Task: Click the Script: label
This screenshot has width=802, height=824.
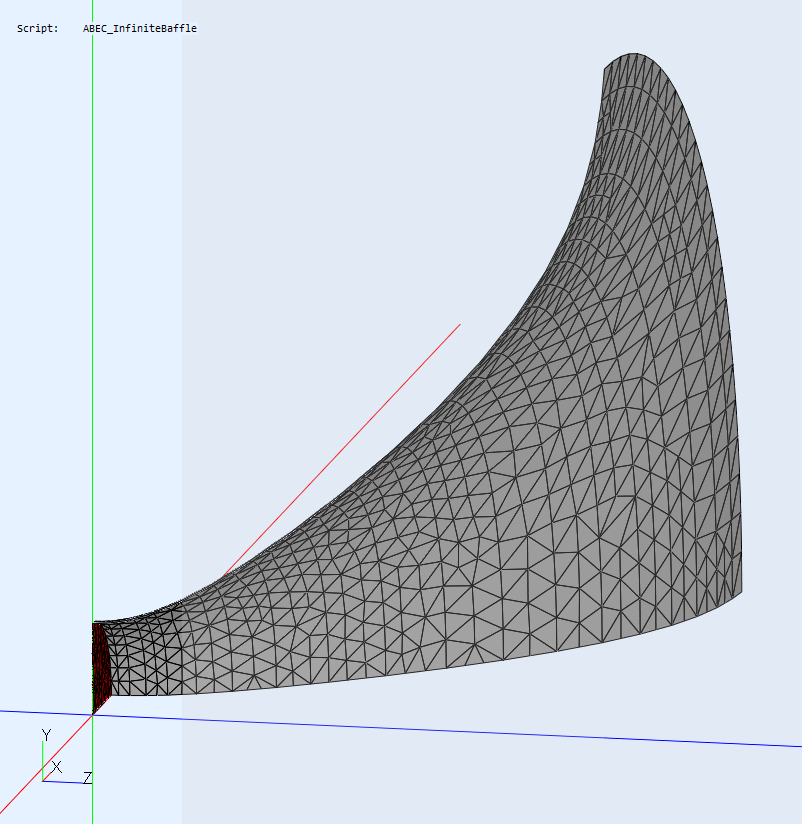Action: pyautogui.click(x=37, y=28)
